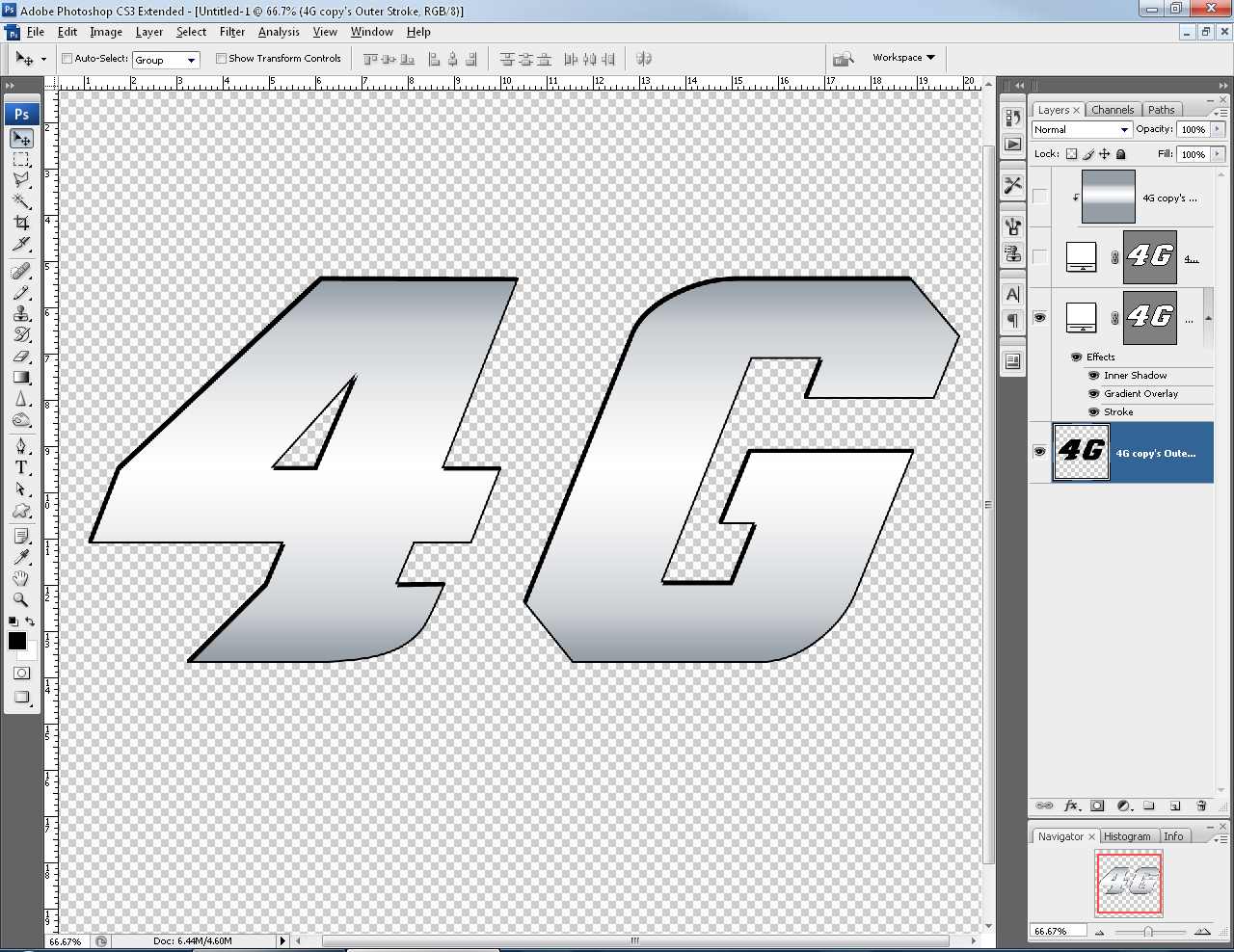Image resolution: width=1234 pixels, height=952 pixels.
Task: Switch to the Channels tab
Action: click(x=1113, y=110)
